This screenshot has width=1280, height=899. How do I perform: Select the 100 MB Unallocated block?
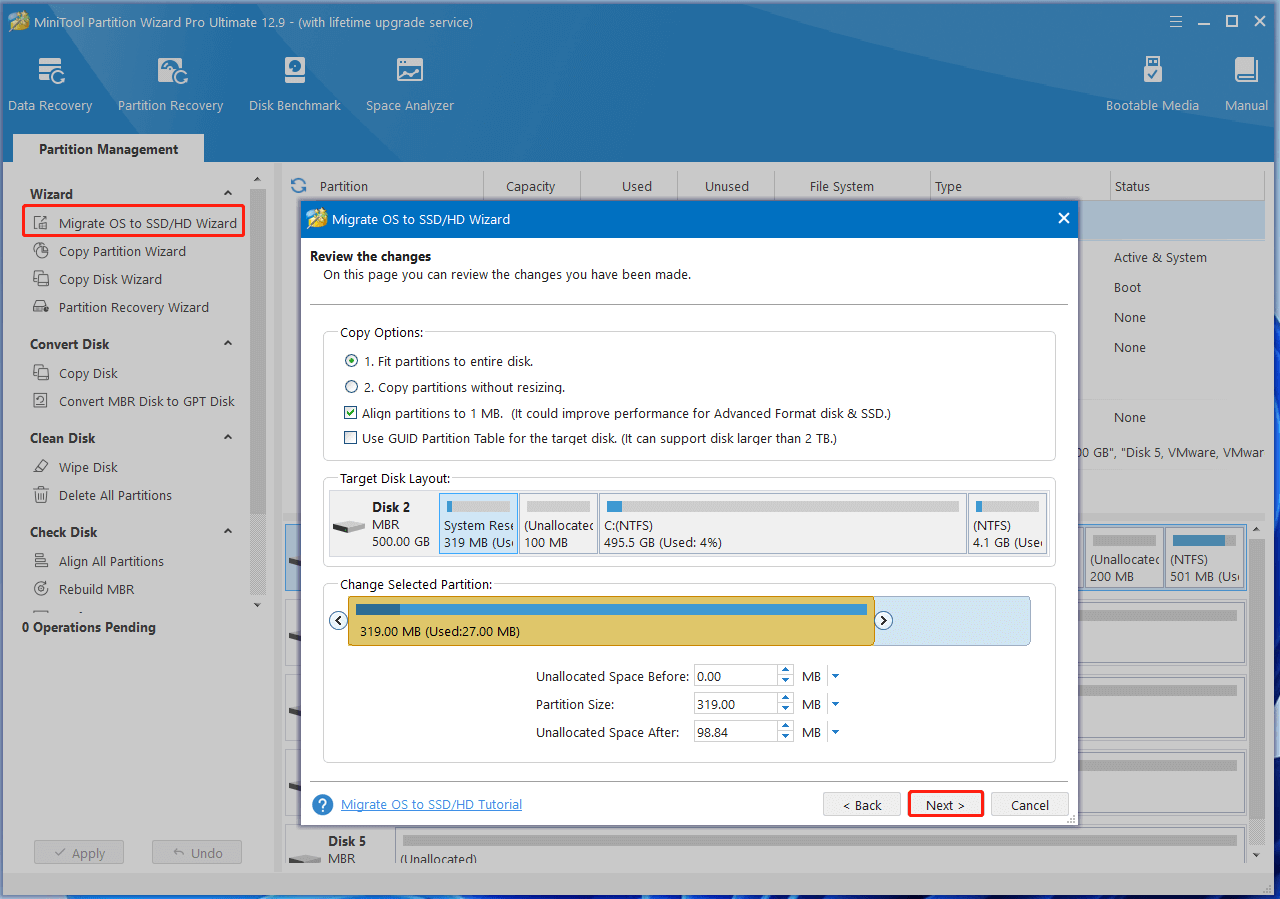pos(558,524)
